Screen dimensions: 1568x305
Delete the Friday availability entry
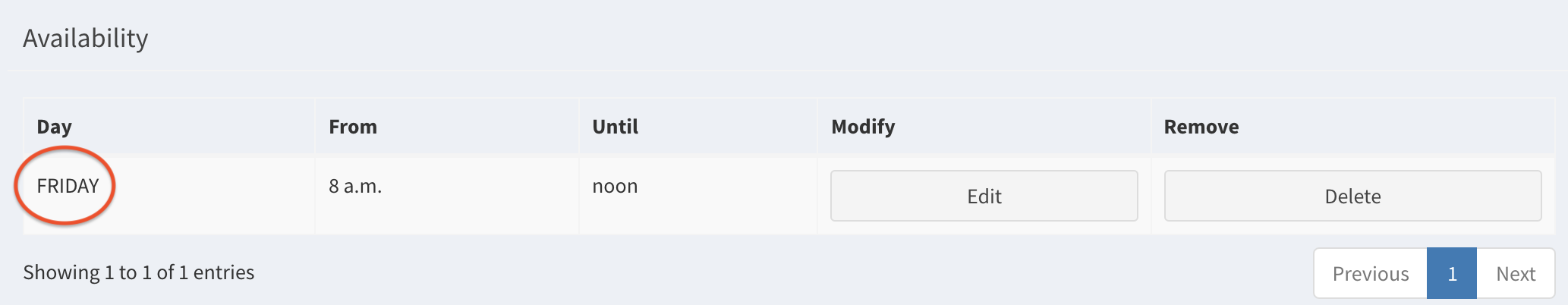(1352, 197)
